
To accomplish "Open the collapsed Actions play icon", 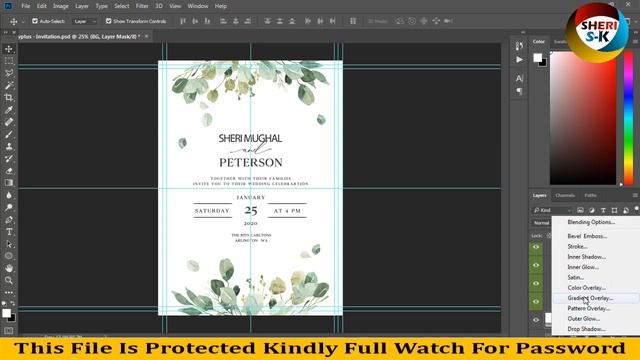I will (x=519, y=60).
